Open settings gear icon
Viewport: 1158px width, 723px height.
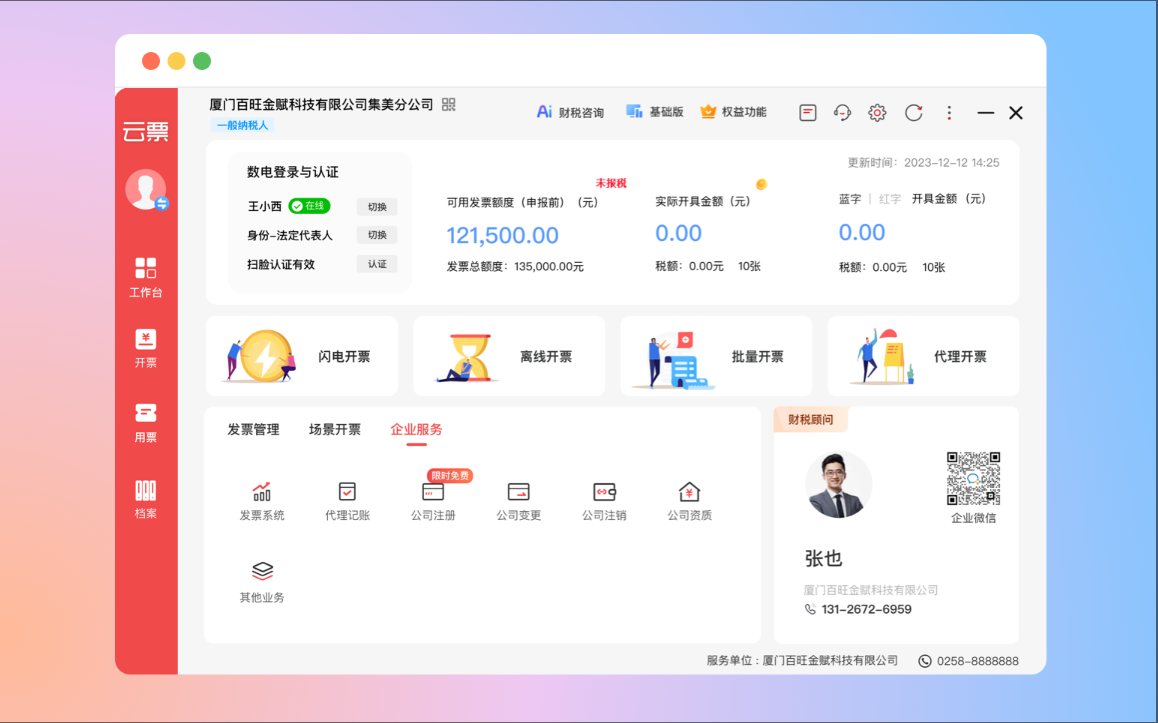tap(877, 113)
